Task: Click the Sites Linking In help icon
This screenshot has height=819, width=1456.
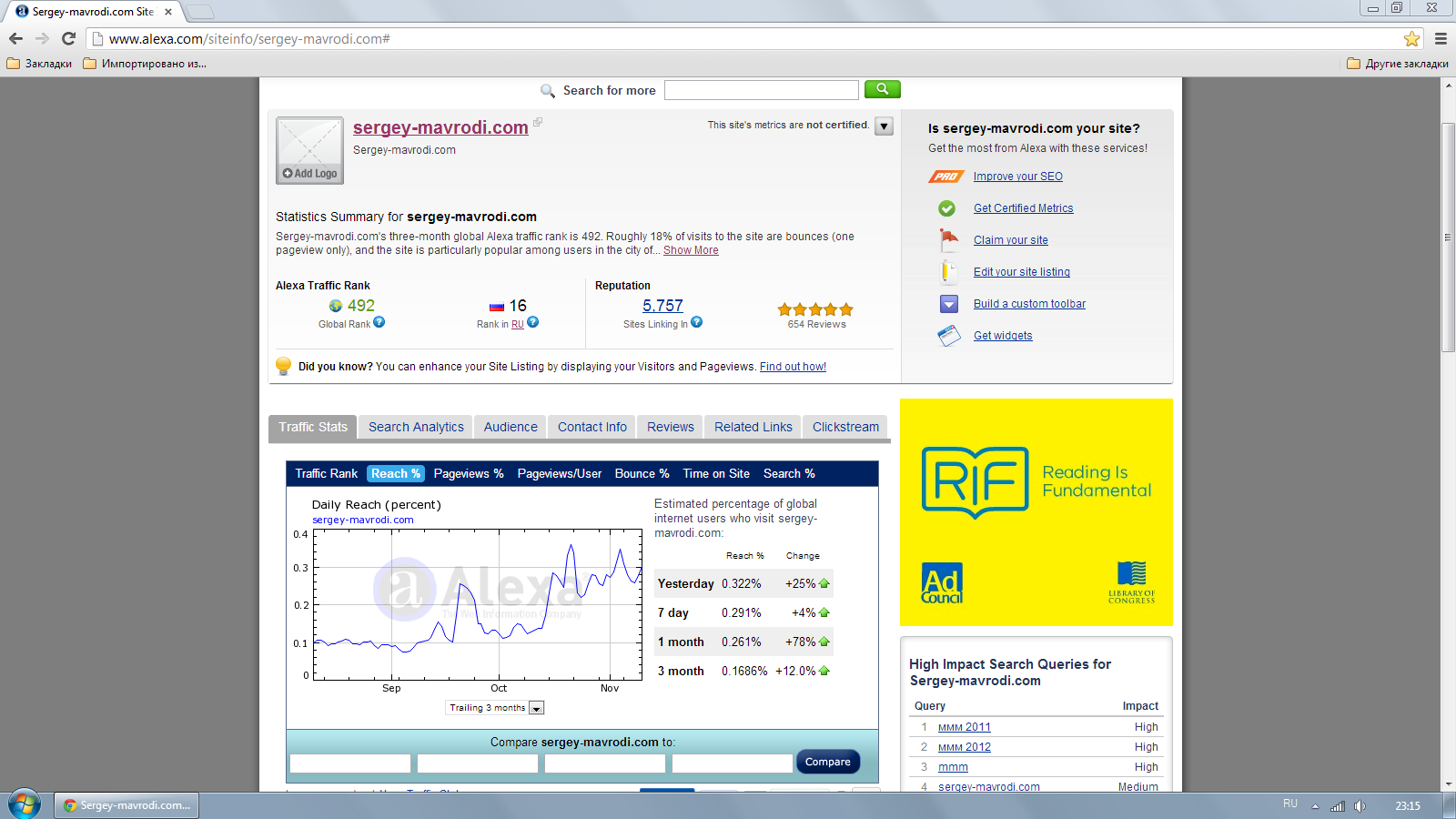Action: tap(696, 322)
